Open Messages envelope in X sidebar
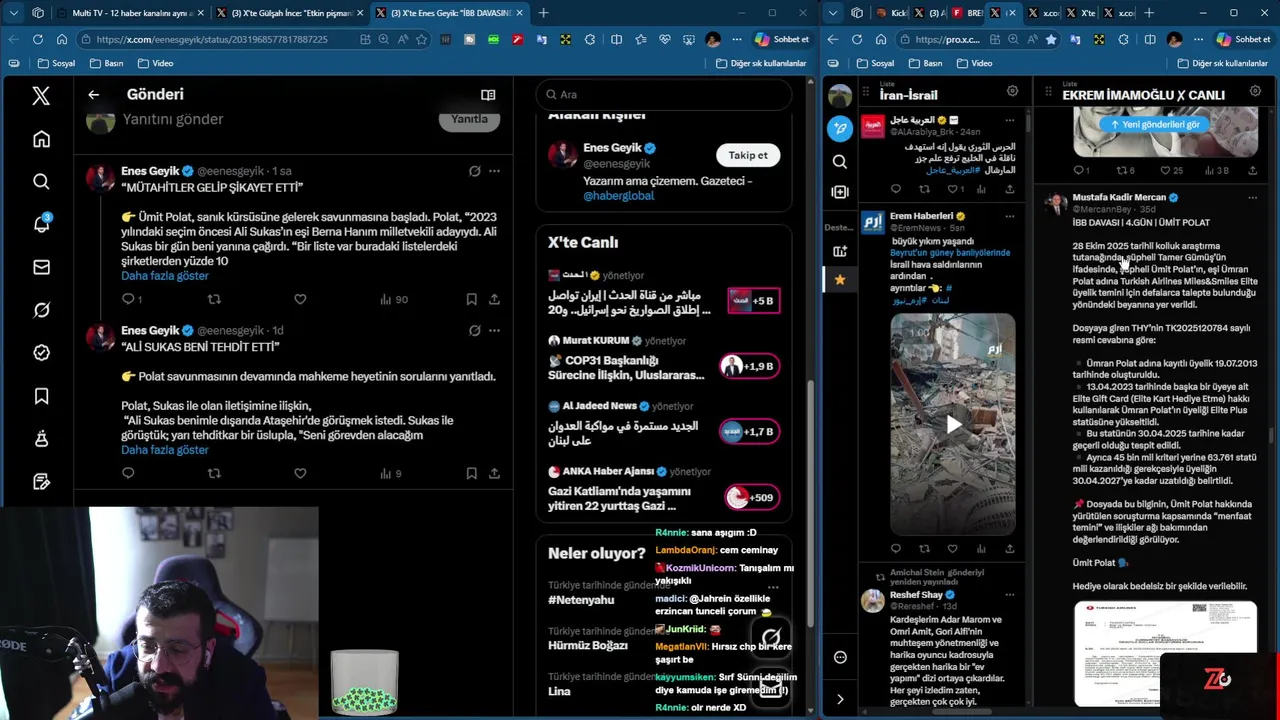This screenshot has width=1280, height=720. pyautogui.click(x=41, y=267)
